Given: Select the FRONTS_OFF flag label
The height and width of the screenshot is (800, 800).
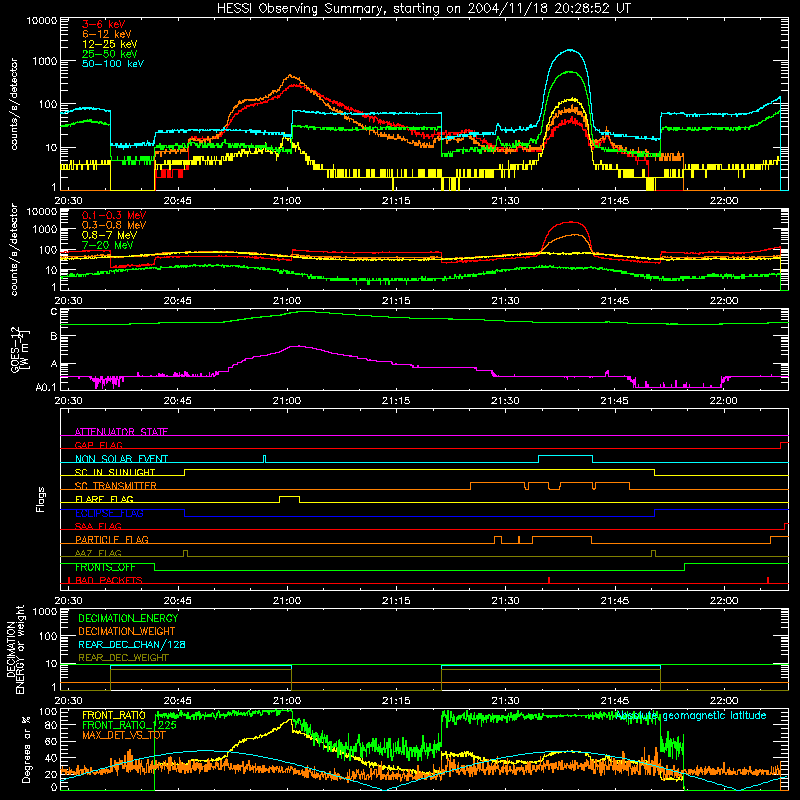Looking at the screenshot, I should pyautogui.click(x=105, y=567).
